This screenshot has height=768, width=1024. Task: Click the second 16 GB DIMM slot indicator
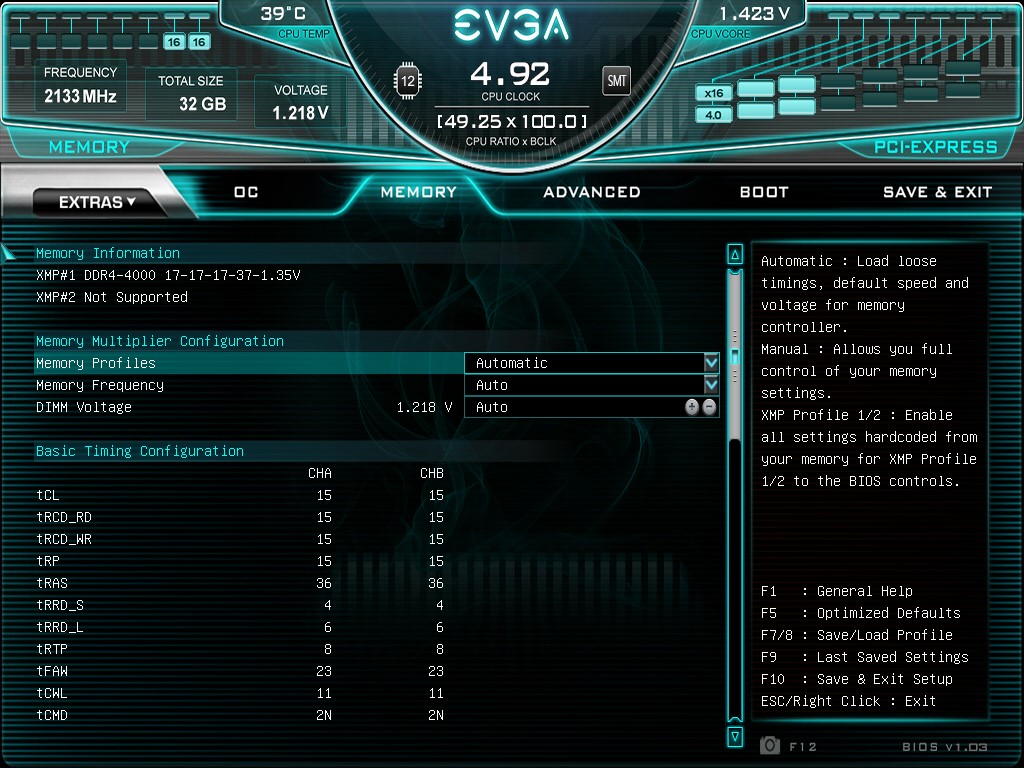(199, 42)
